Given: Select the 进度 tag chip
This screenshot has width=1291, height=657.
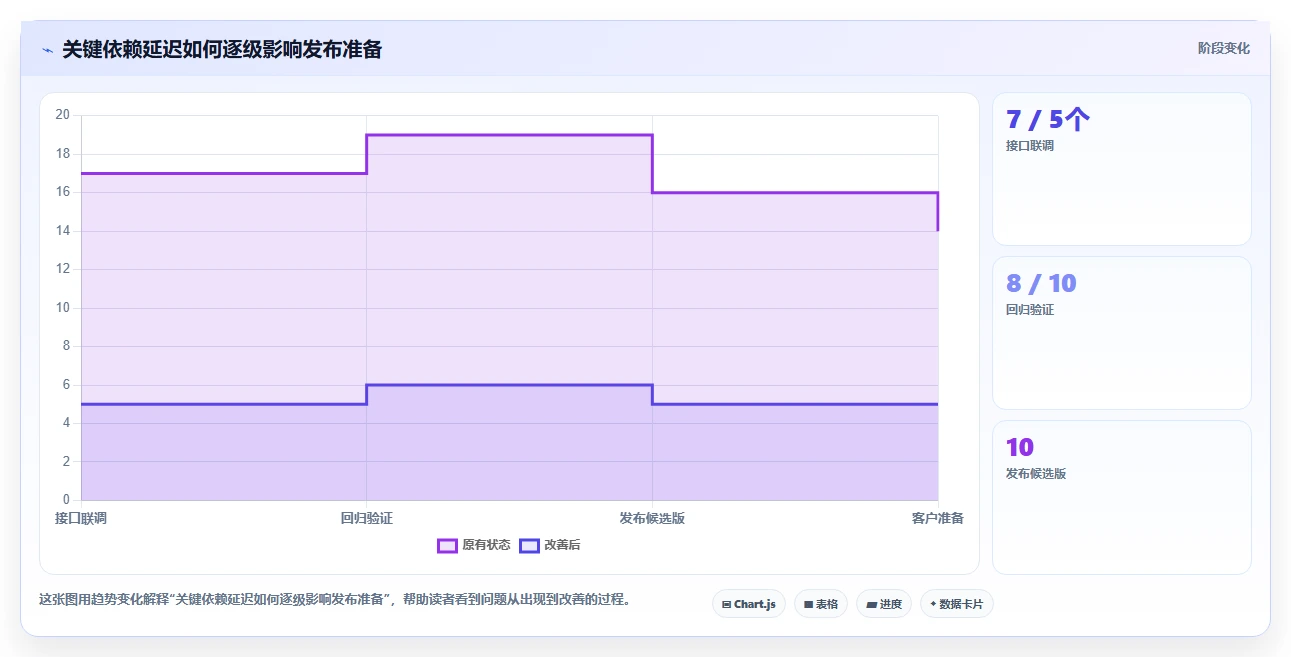Looking at the screenshot, I should (x=884, y=604).
